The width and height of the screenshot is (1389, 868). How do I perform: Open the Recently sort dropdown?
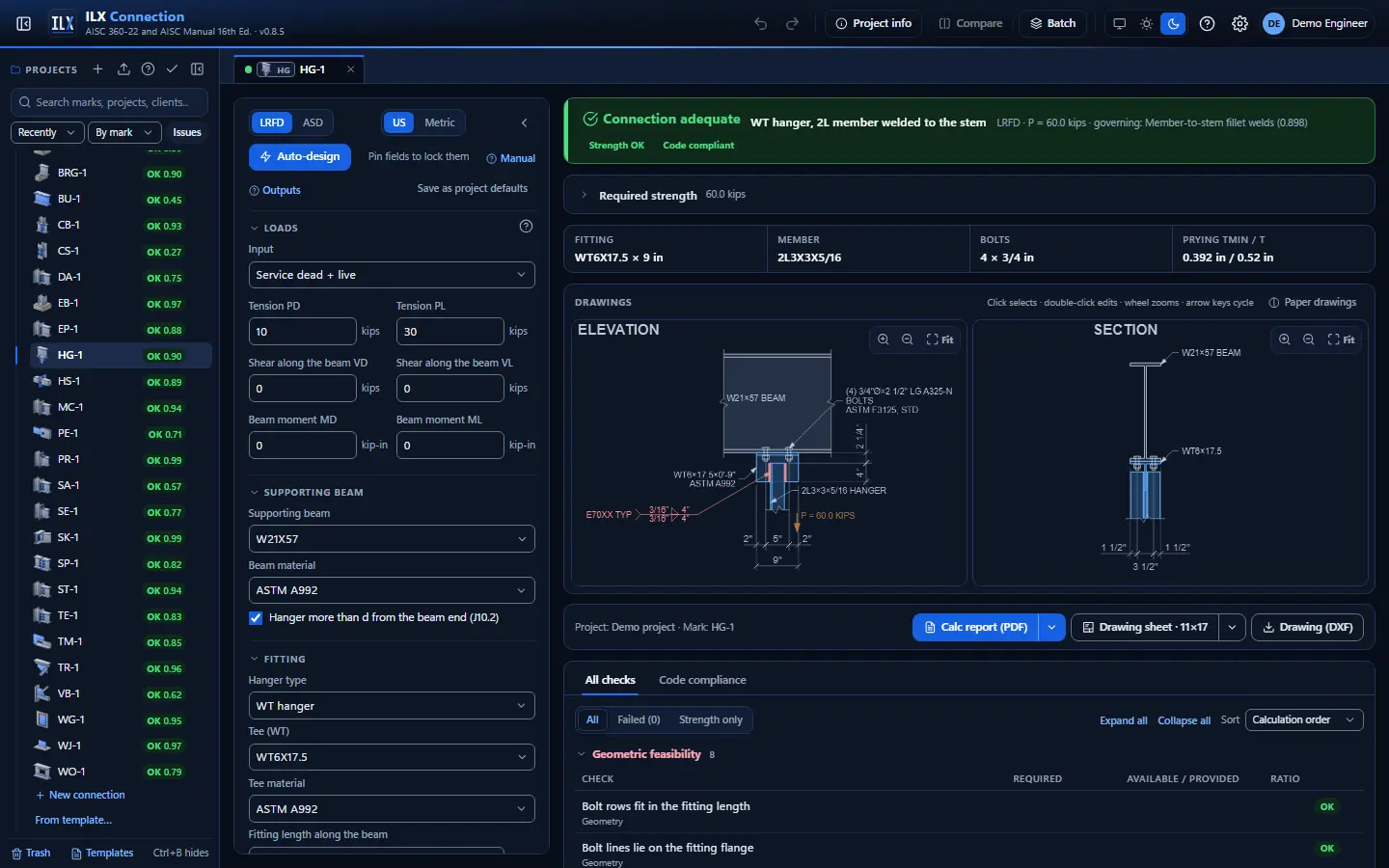coord(47,132)
